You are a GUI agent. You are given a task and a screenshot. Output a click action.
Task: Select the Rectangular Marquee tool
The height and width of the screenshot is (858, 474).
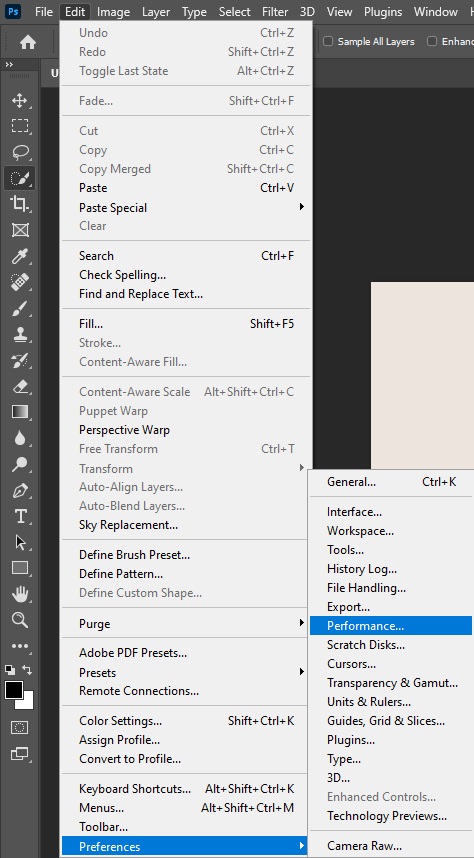point(20,126)
